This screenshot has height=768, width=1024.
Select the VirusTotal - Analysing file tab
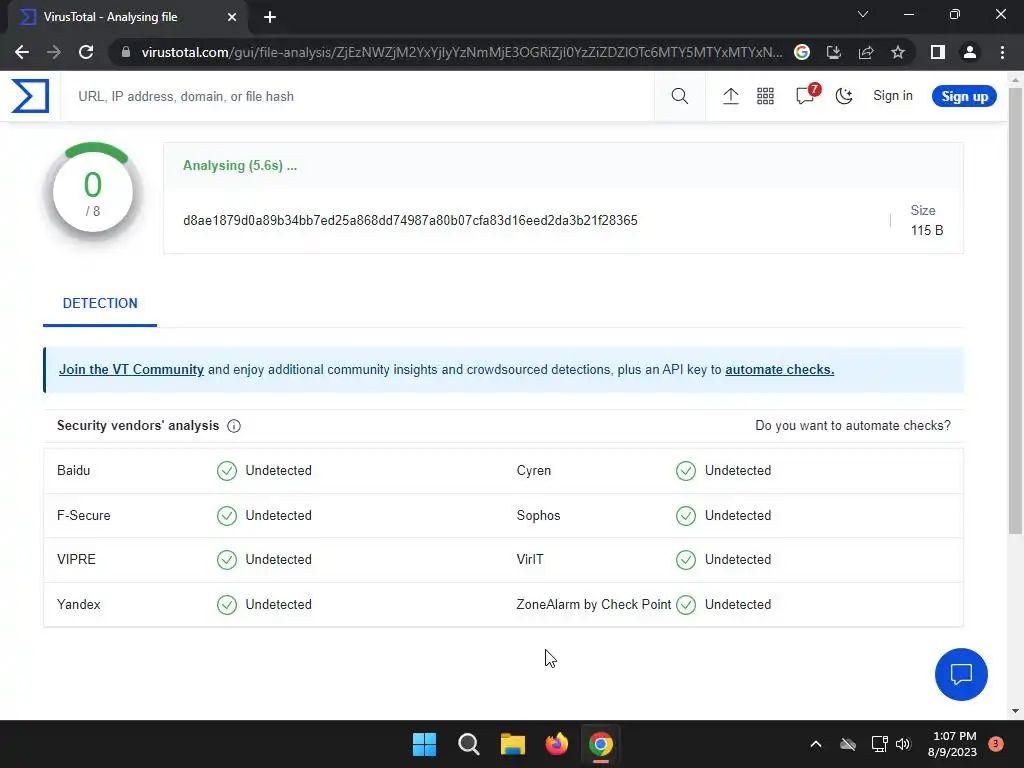point(128,17)
